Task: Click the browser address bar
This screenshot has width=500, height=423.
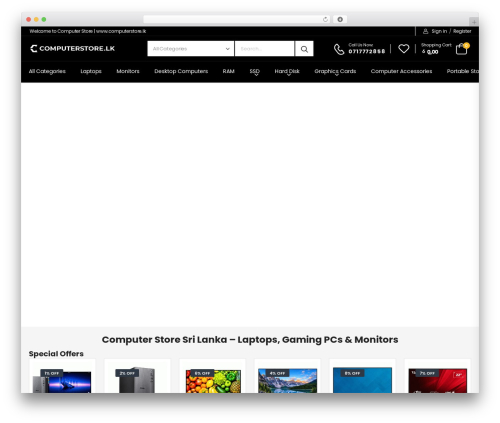Action: click(x=237, y=19)
